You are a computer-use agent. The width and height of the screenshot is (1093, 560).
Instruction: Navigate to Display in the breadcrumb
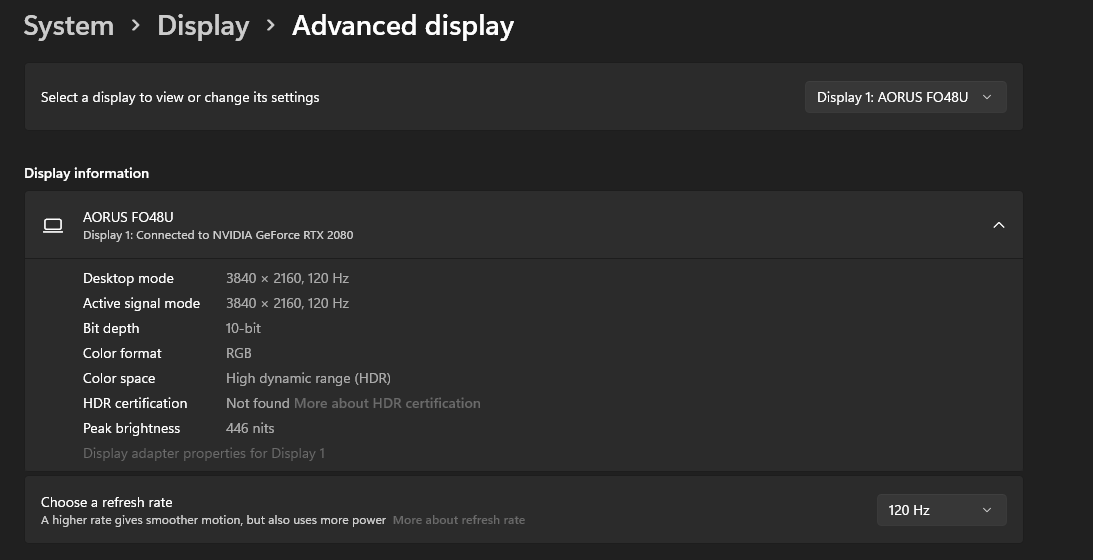tap(203, 26)
